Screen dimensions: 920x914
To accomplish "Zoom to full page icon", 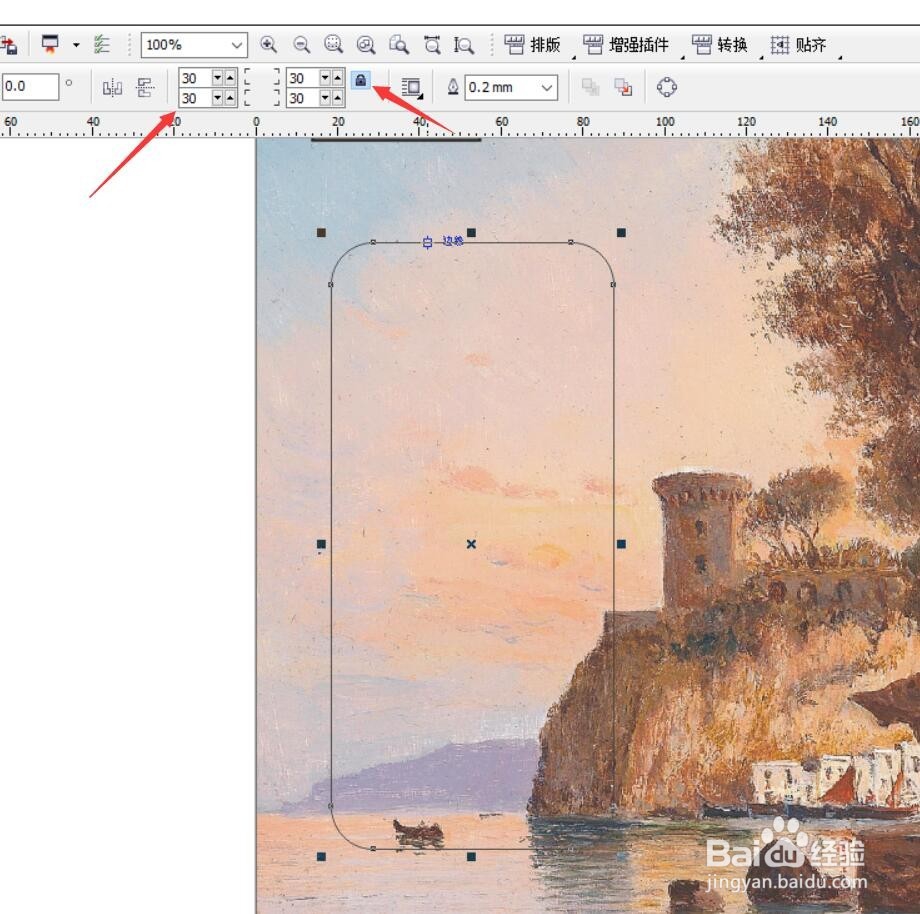I will coord(399,45).
